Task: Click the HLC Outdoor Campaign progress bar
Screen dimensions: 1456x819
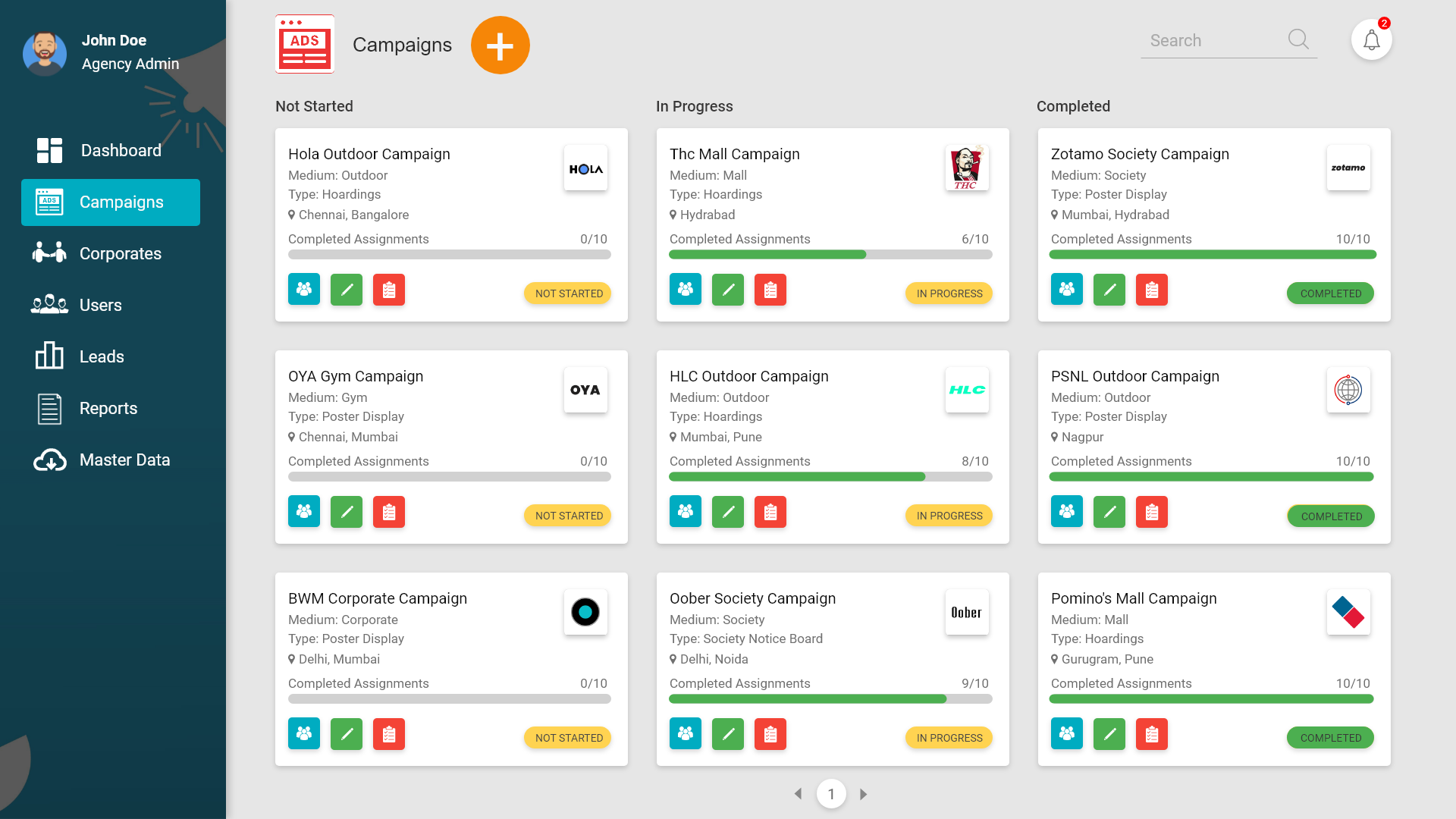Action: [830, 477]
